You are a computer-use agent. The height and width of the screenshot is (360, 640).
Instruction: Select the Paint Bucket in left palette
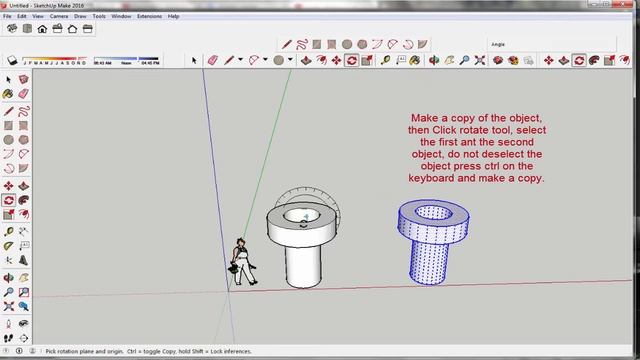tap(9, 94)
